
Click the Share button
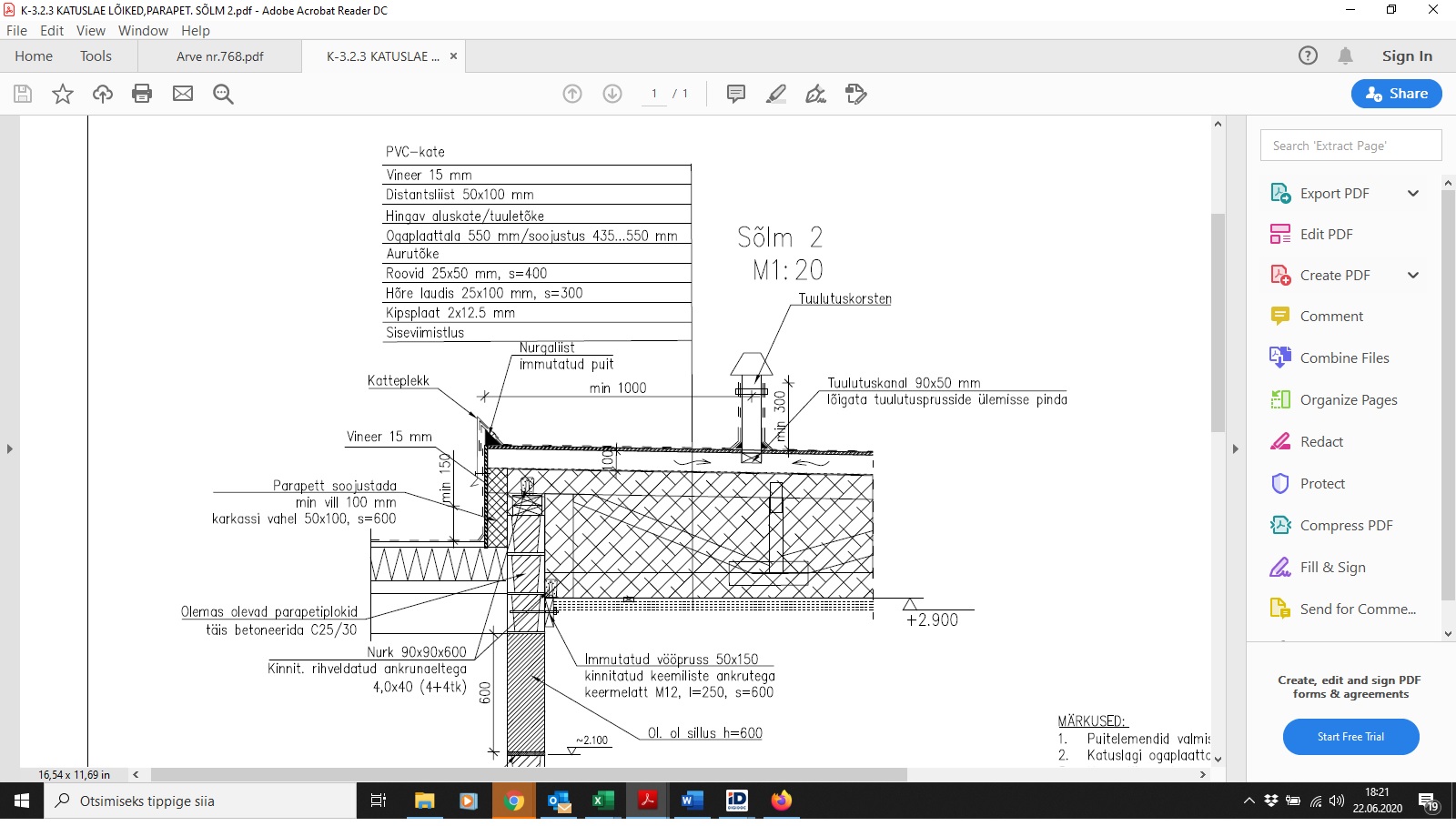coord(1396,94)
